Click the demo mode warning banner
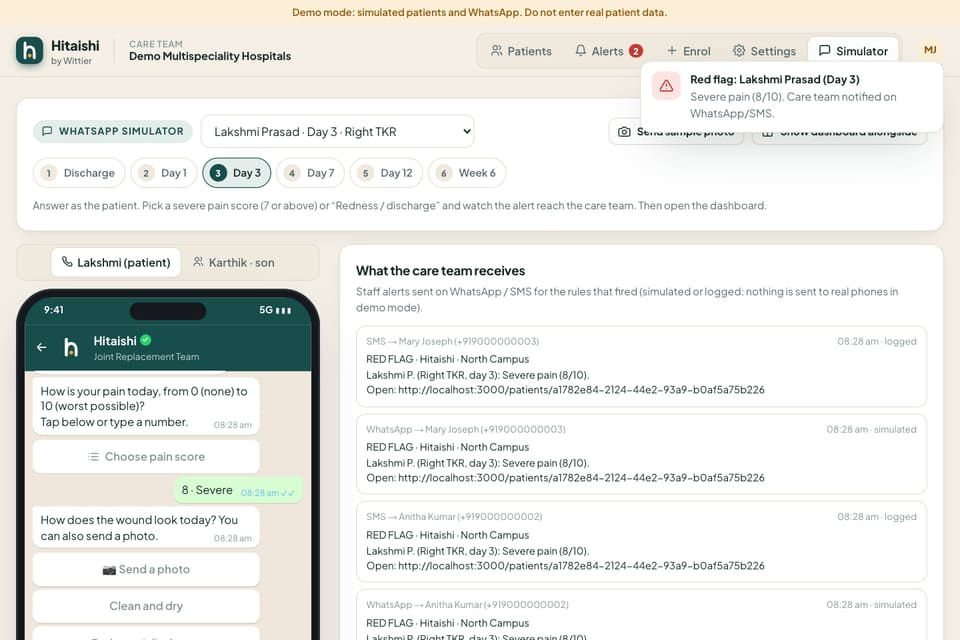 480,12
